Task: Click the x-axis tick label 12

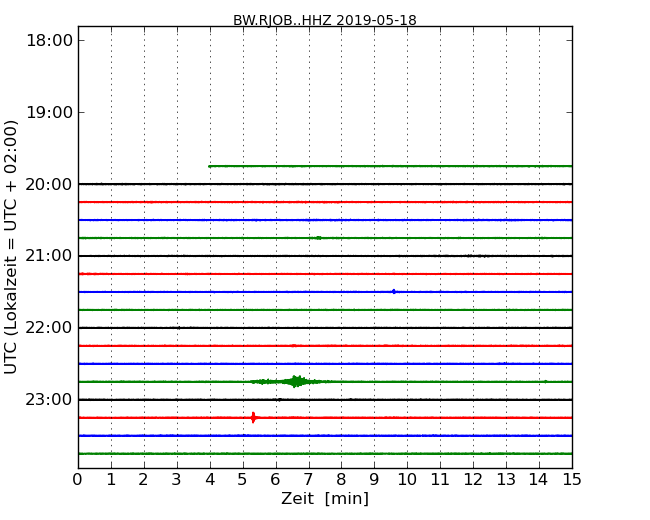Action: [473, 479]
